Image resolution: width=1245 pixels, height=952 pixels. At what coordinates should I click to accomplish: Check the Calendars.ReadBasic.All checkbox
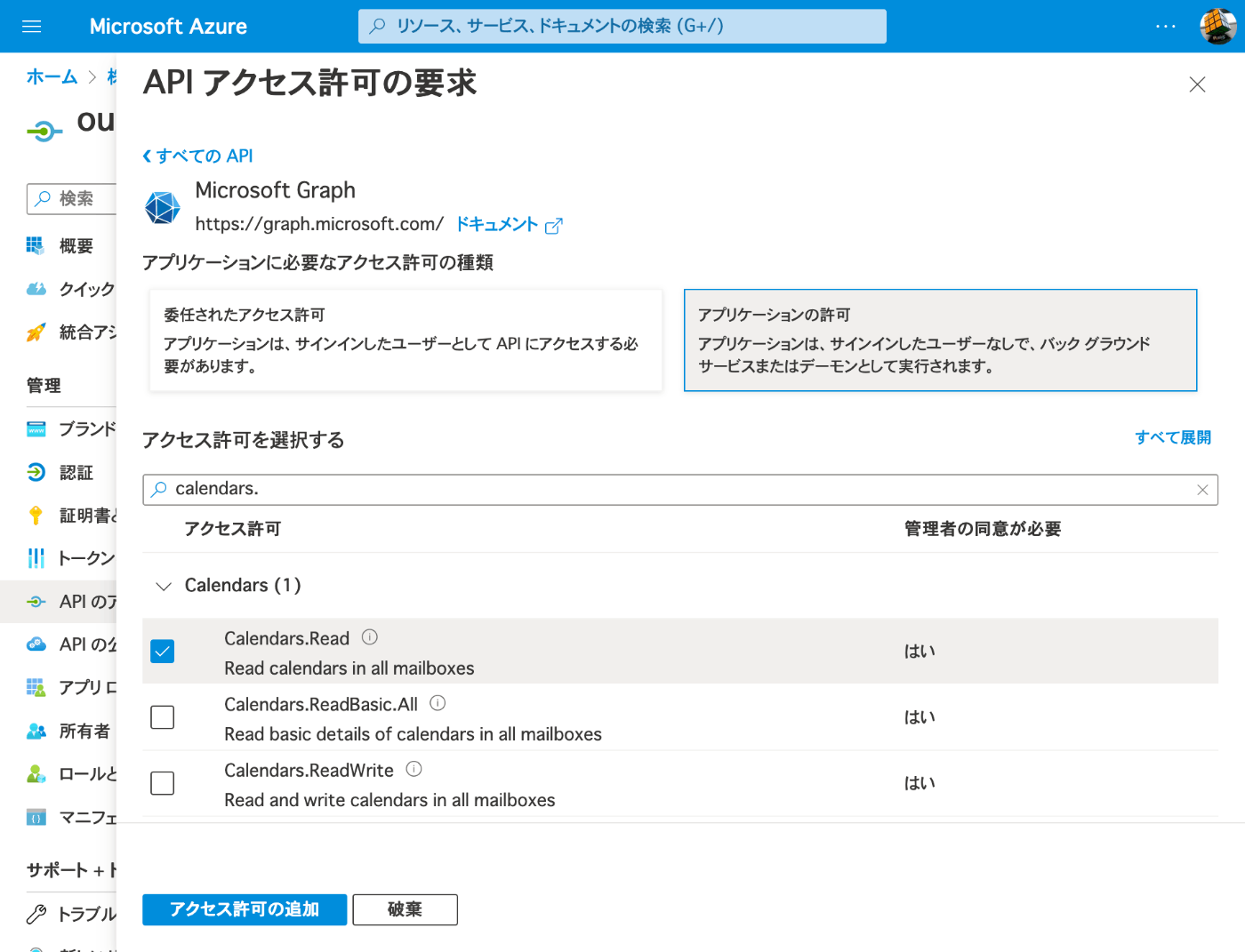tap(163, 717)
